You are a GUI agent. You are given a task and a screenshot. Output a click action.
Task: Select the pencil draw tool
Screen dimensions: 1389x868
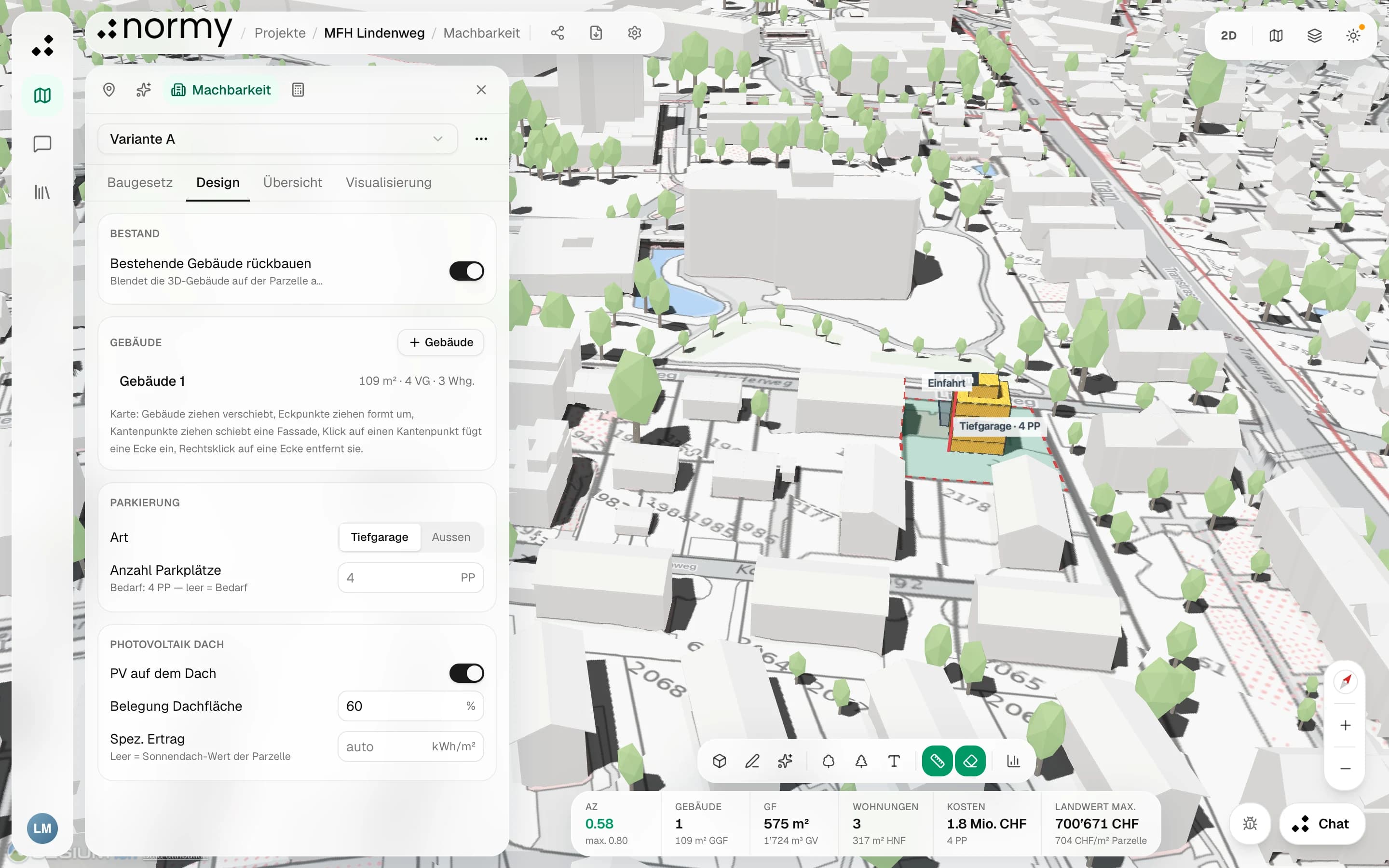tap(752, 760)
